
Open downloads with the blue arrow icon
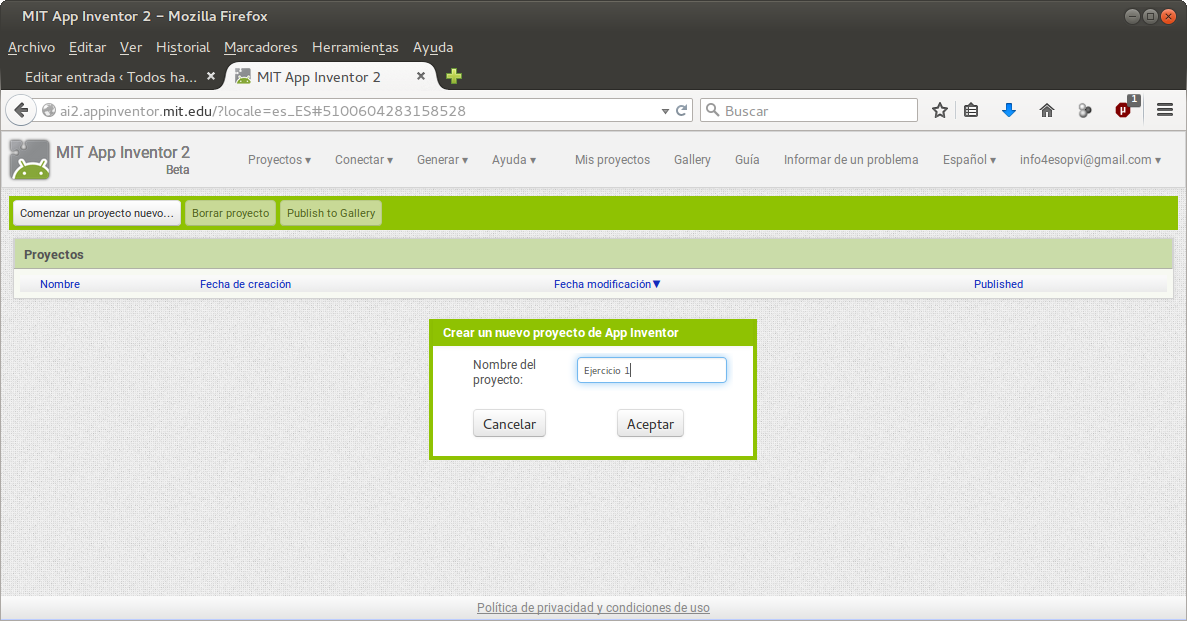pos(1008,111)
